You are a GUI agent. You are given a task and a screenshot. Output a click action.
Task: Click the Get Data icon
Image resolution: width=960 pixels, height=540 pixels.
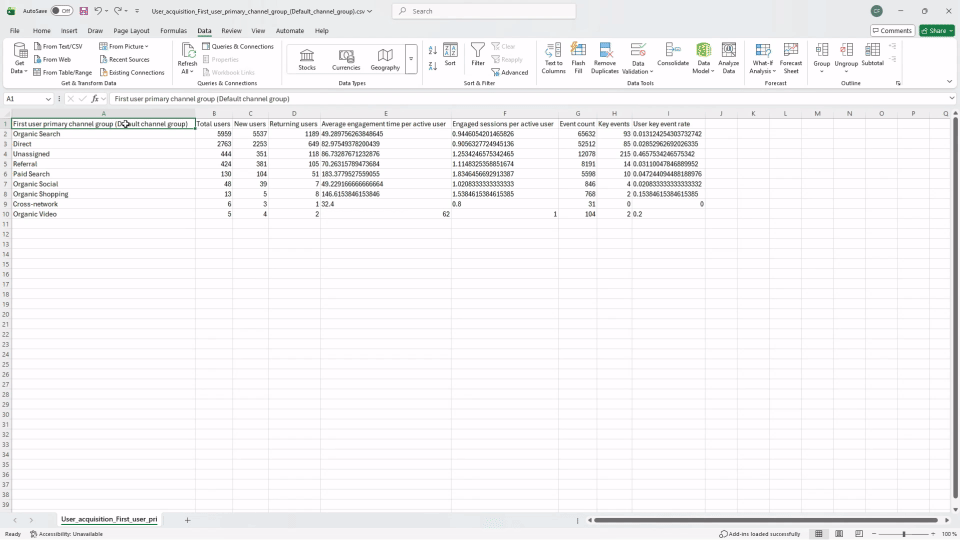coord(20,53)
